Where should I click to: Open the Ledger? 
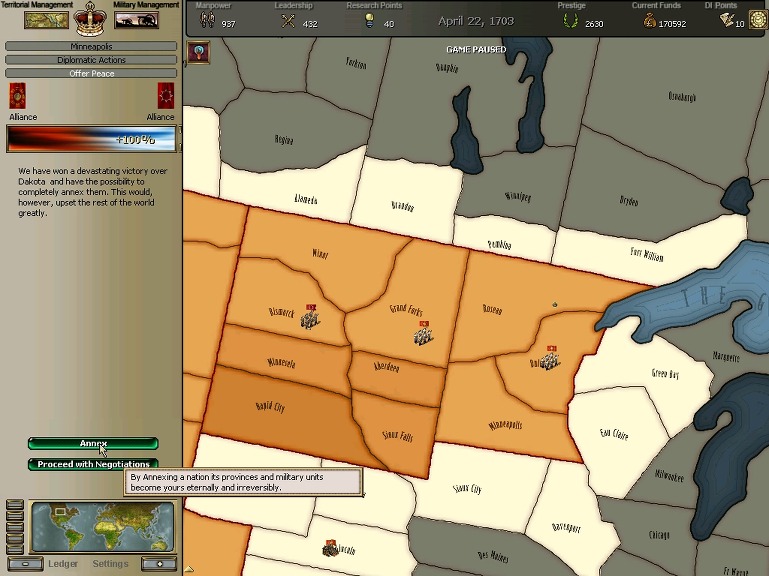pos(63,564)
